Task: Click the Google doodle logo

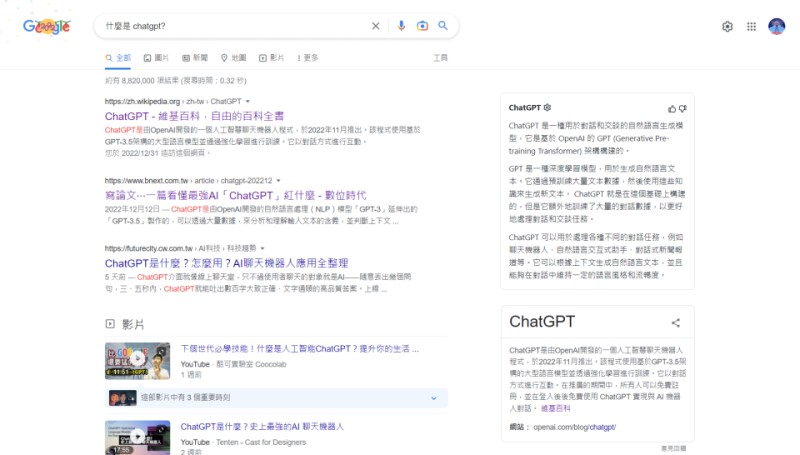Action: [46, 26]
